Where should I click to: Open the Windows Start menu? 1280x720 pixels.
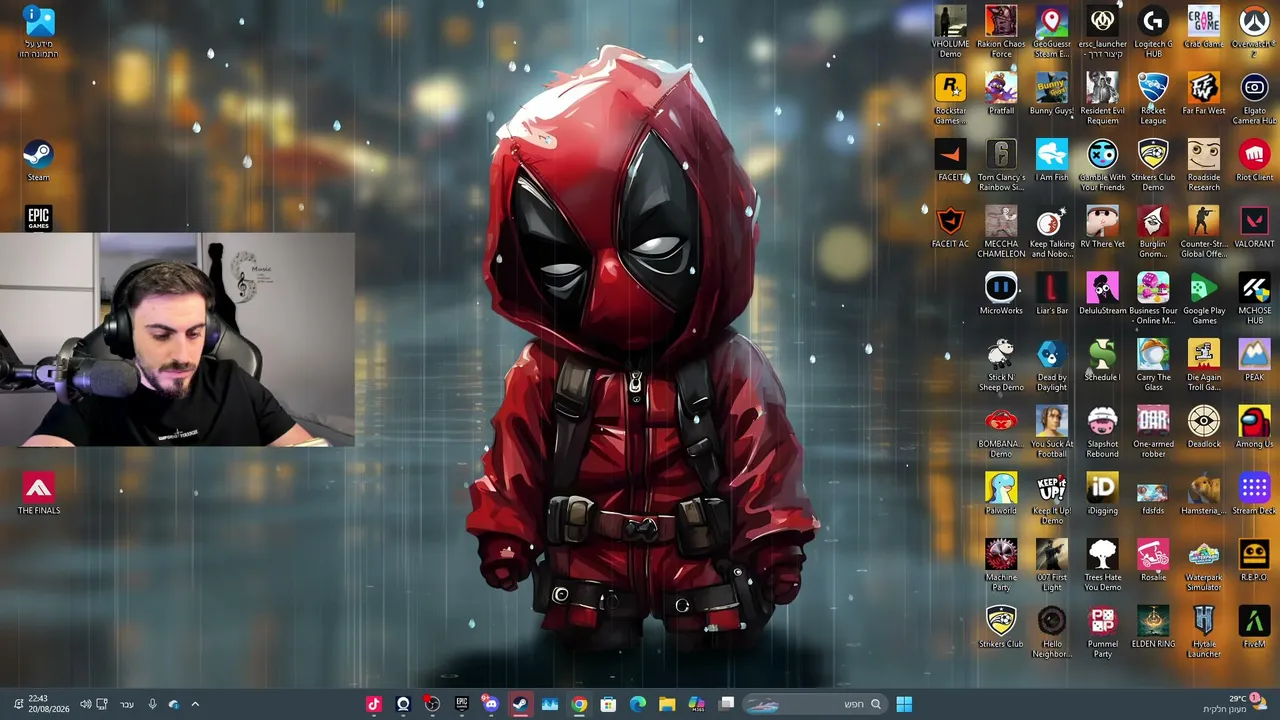(x=904, y=704)
